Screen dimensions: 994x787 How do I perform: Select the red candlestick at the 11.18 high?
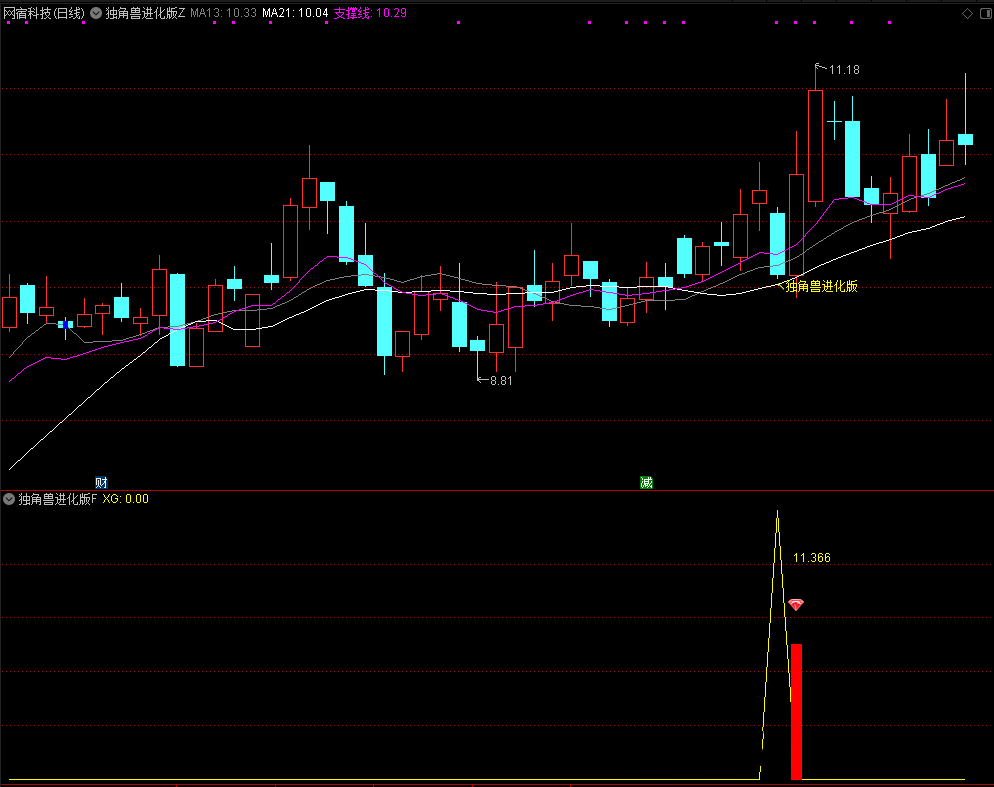[815, 145]
